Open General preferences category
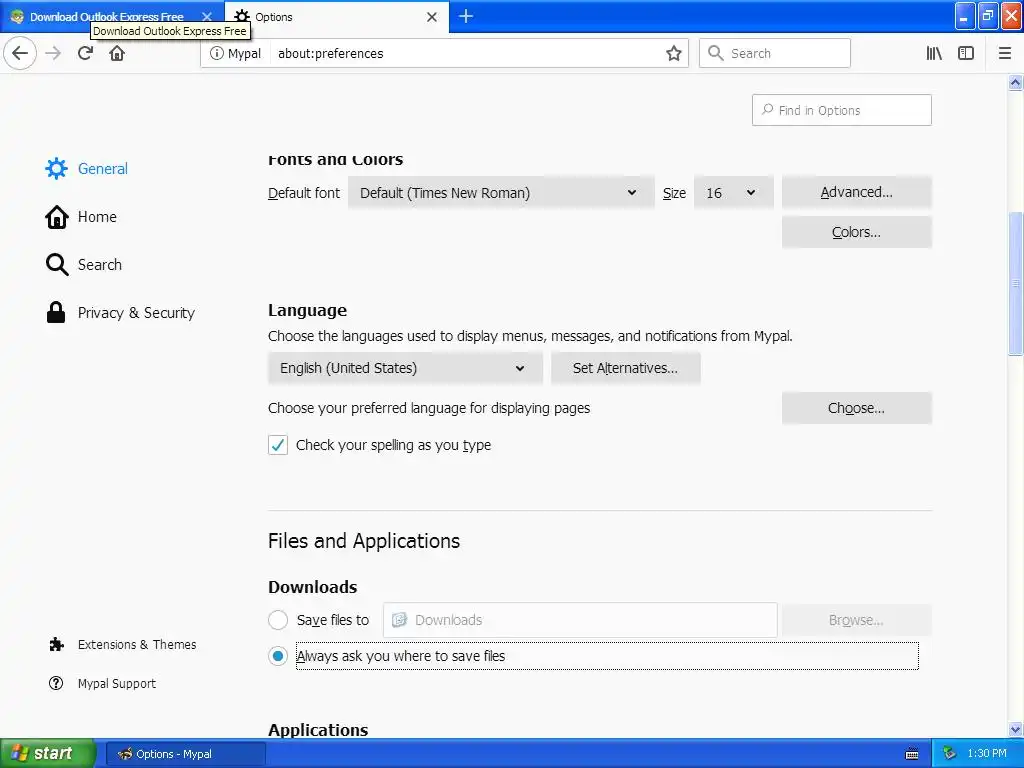Image resolution: width=1024 pixels, height=768 pixels. click(103, 168)
